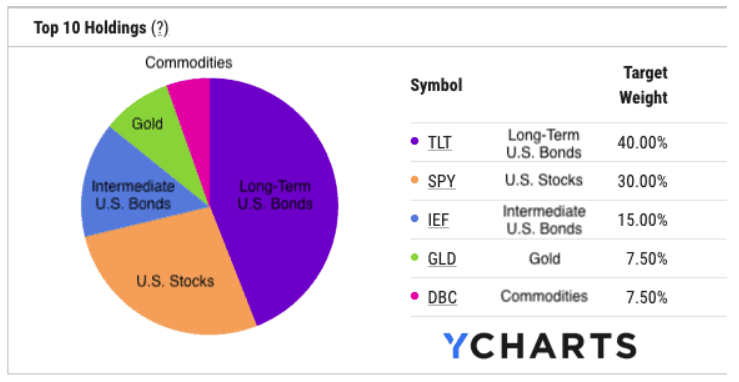The width and height of the screenshot is (739, 382).
Task: Open the IEF ticker link
Action: tap(438, 219)
